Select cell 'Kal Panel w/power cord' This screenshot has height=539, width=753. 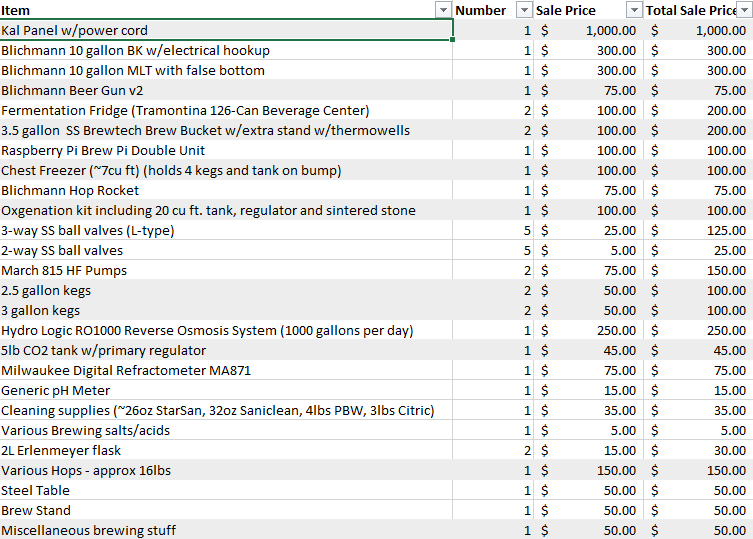[x=226, y=30]
